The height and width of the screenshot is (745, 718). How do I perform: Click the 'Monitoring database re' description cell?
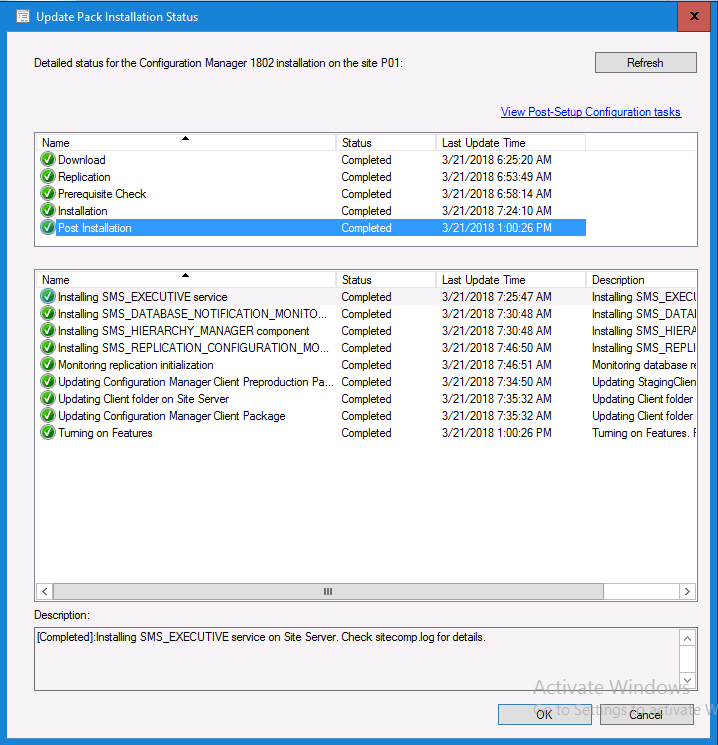point(644,365)
